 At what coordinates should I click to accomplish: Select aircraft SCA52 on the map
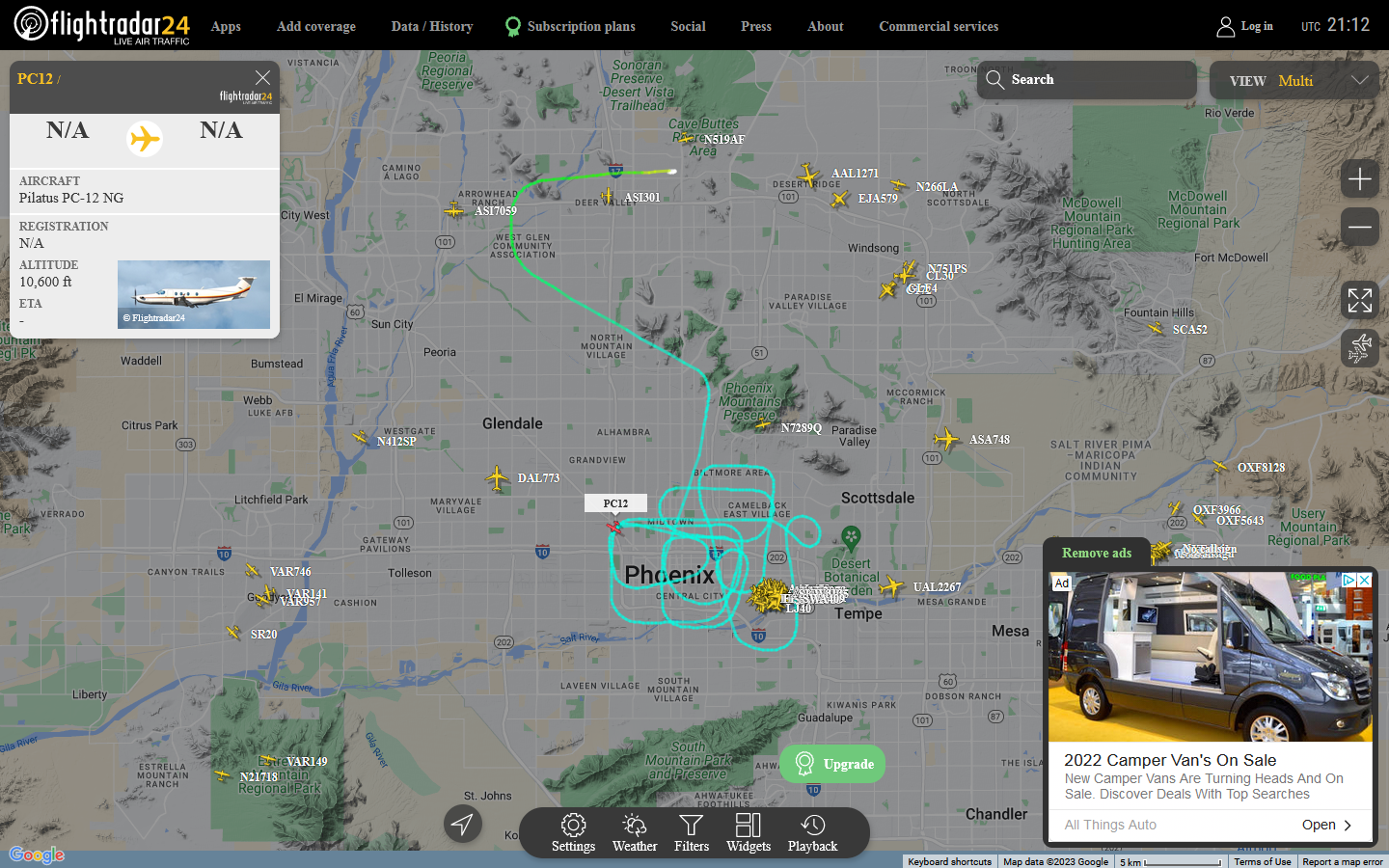point(1156,328)
